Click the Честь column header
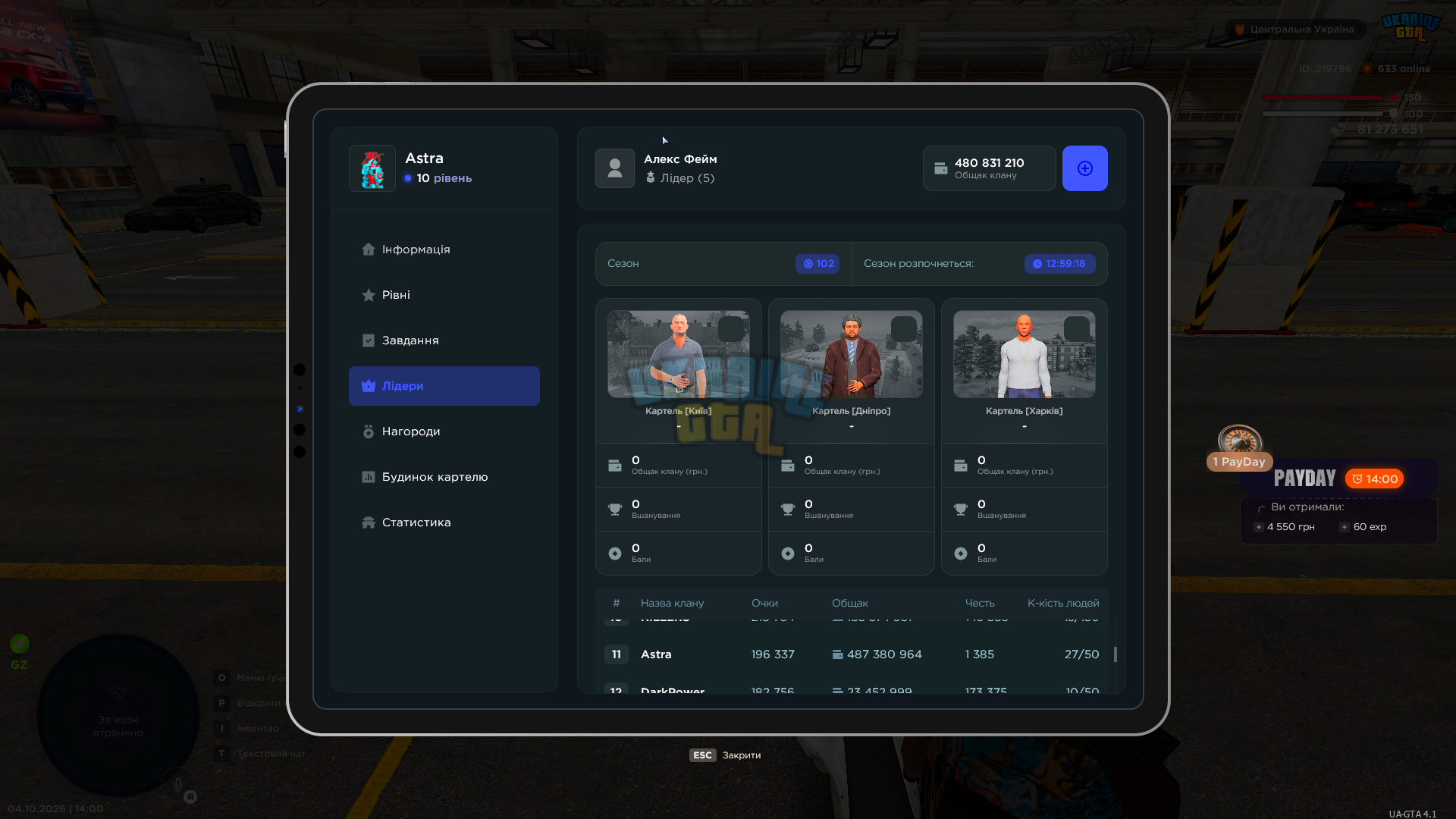The width and height of the screenshot is (1456, 819). click(x=980, y=604)
